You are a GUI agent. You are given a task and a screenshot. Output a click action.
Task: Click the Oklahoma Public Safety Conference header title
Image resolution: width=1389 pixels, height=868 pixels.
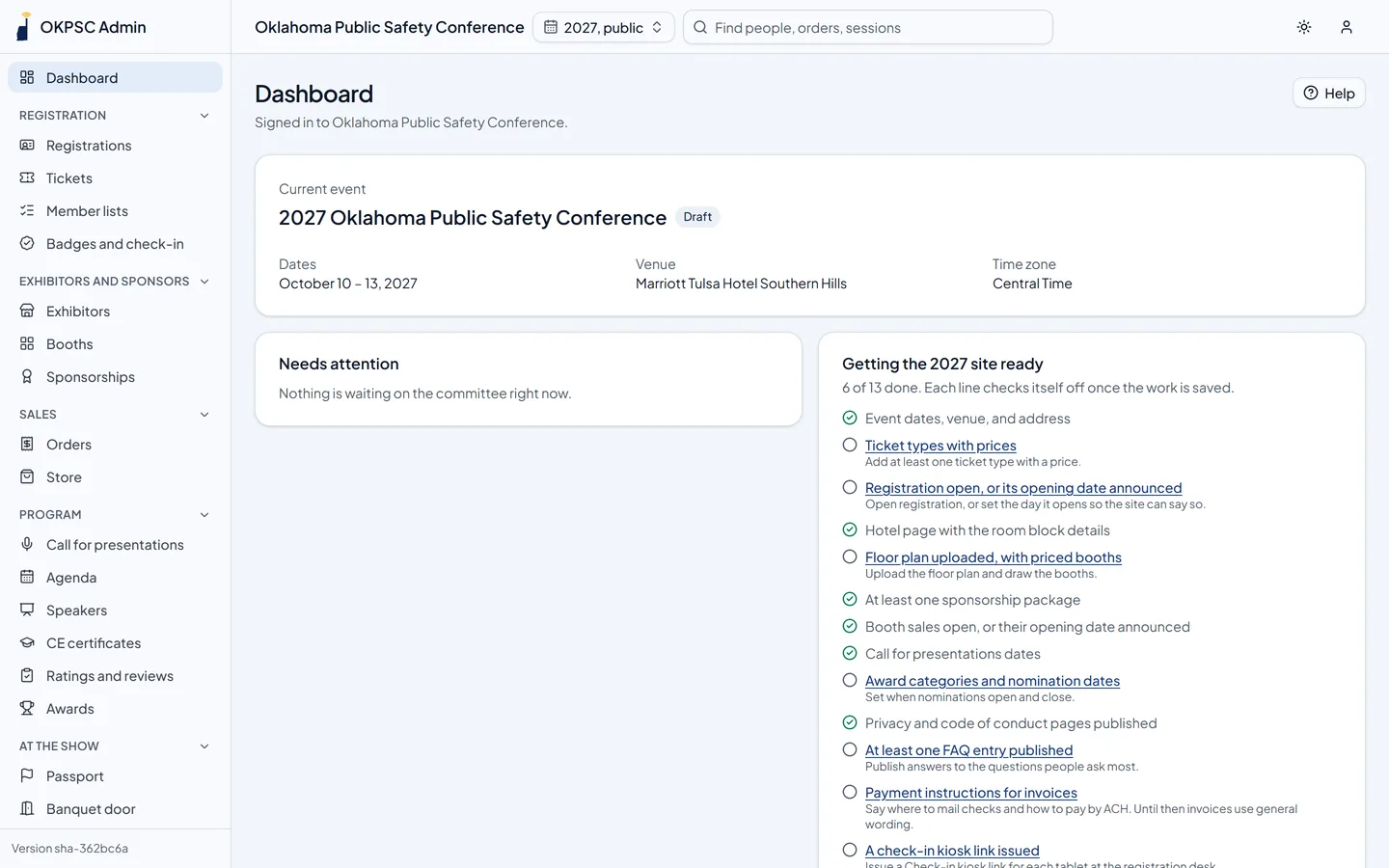(x=390, y=27)
